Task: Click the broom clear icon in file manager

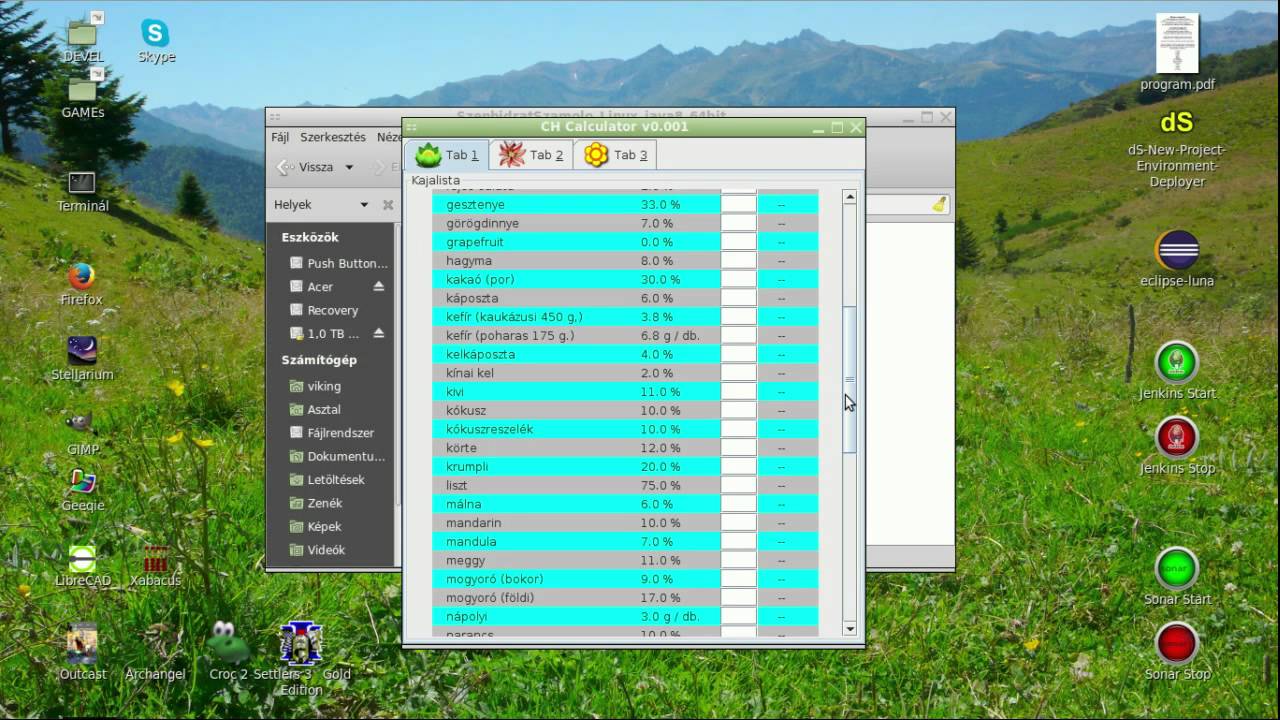Action: [x=939, y=204]
